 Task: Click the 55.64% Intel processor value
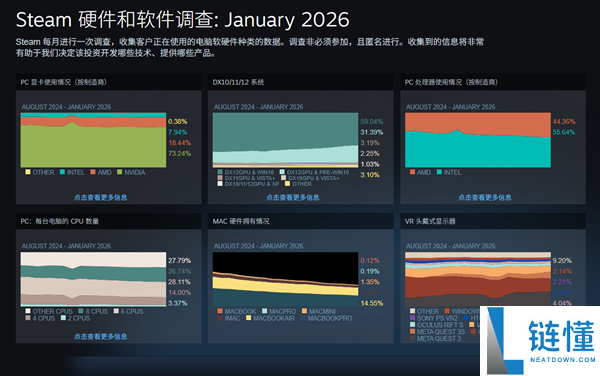[x=564, y=132]
